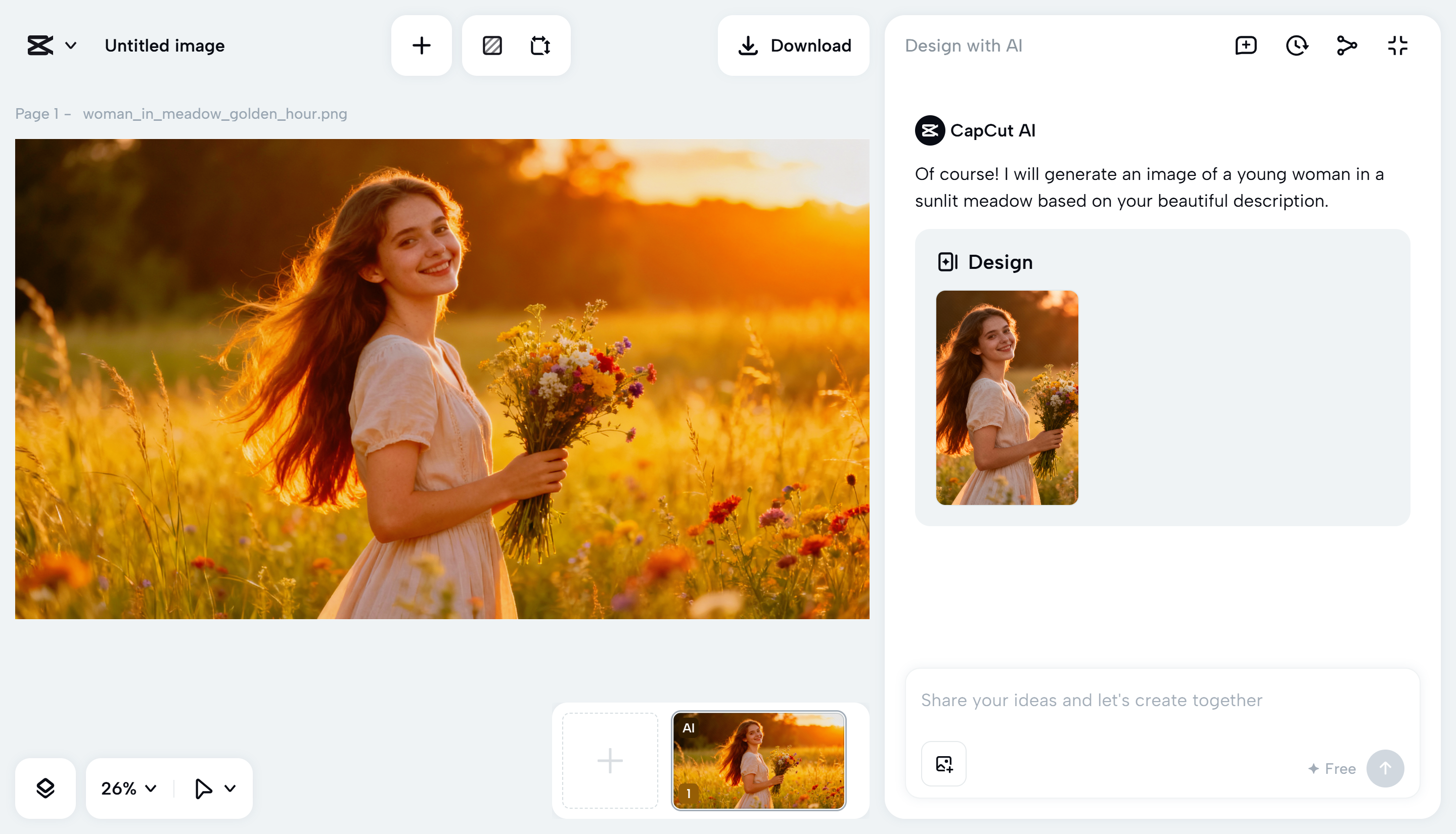This screenshot has height=834, width=1456.
Task: Select the resize canvas icon
Action: pos(541,45)
